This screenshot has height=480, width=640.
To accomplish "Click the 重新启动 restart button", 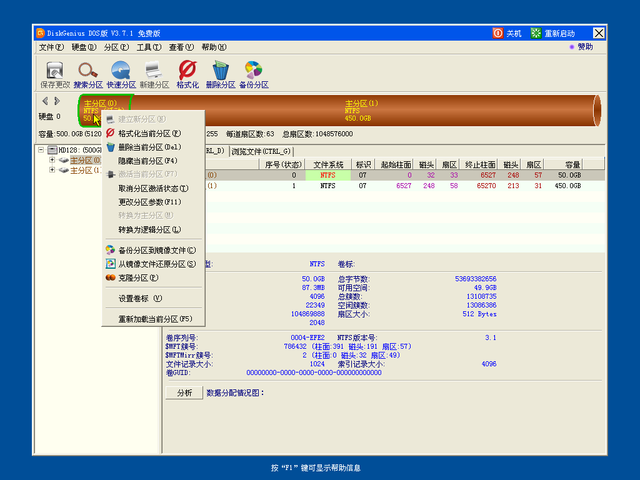I will 553,33.
